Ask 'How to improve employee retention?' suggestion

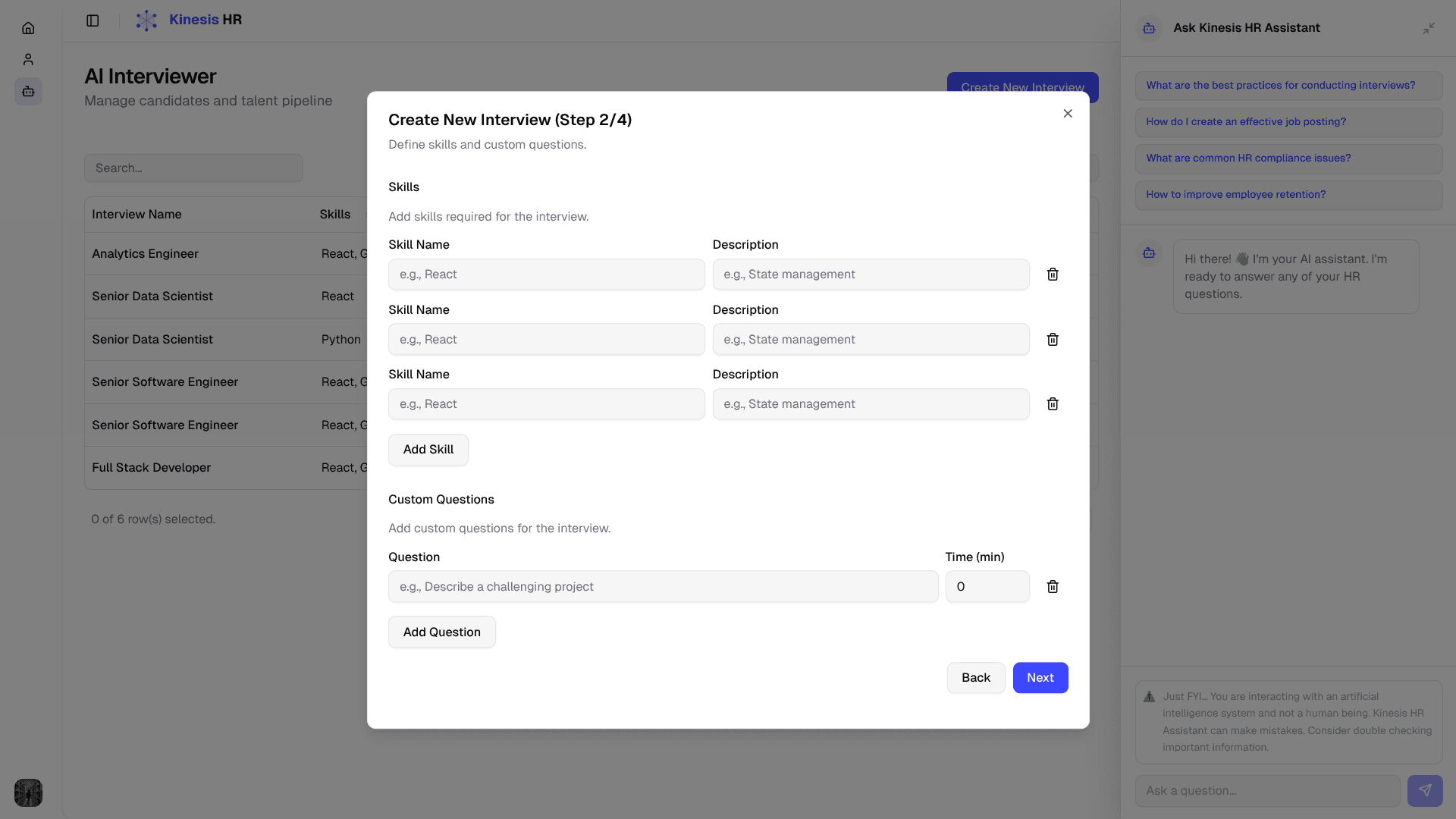point(1235,194)
